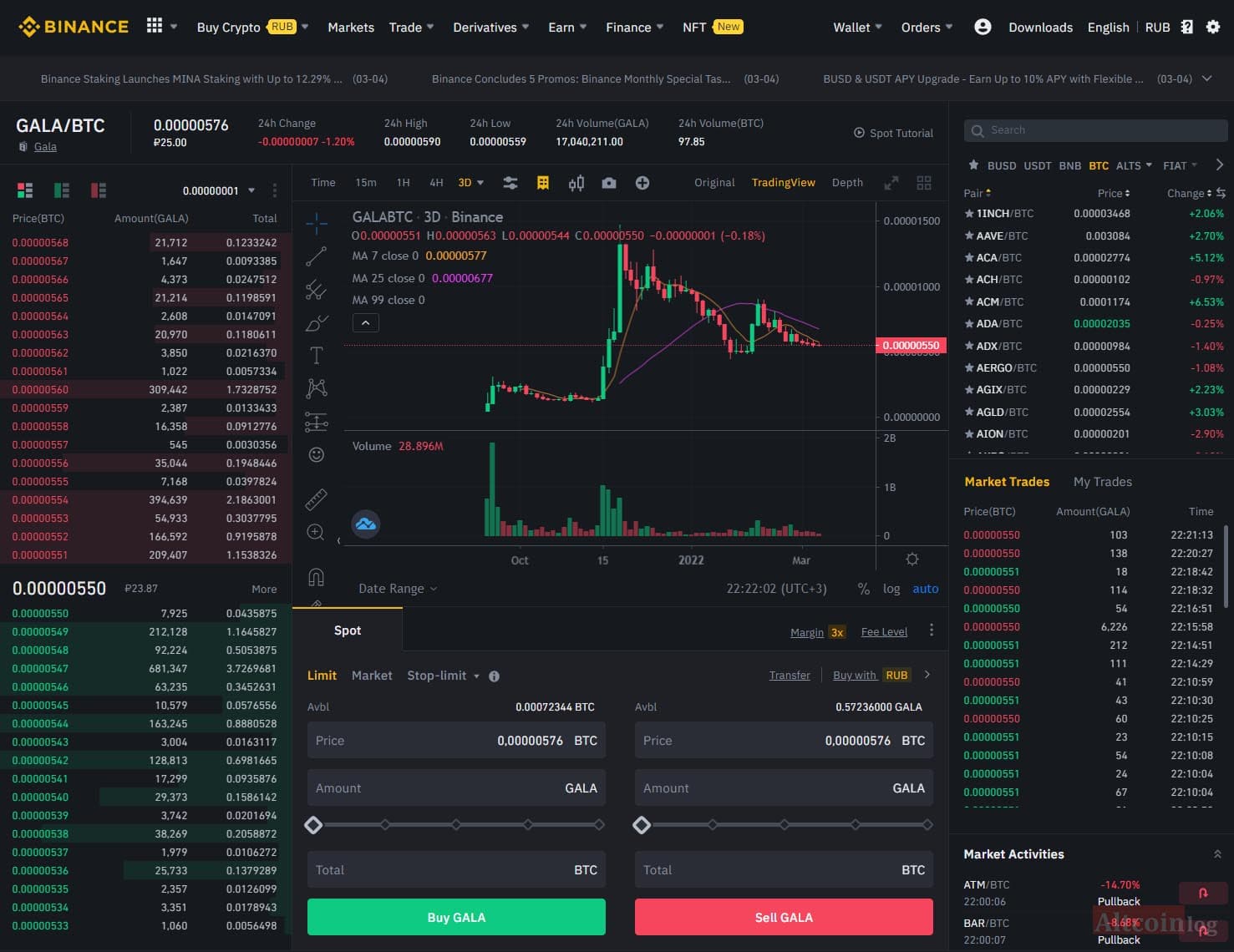Open chart settings gear below price axis
The height and width of the screenshot is (952, 1234).
[912, 560]
